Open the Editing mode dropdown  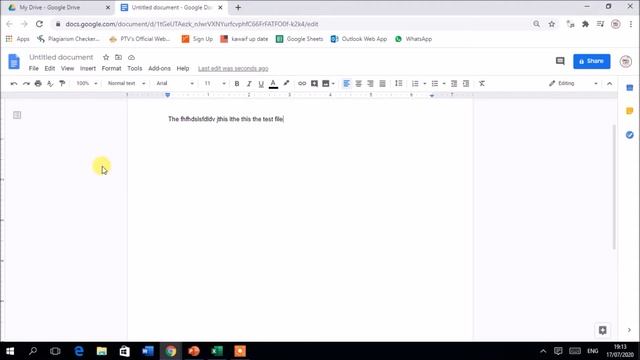(573, 83)
